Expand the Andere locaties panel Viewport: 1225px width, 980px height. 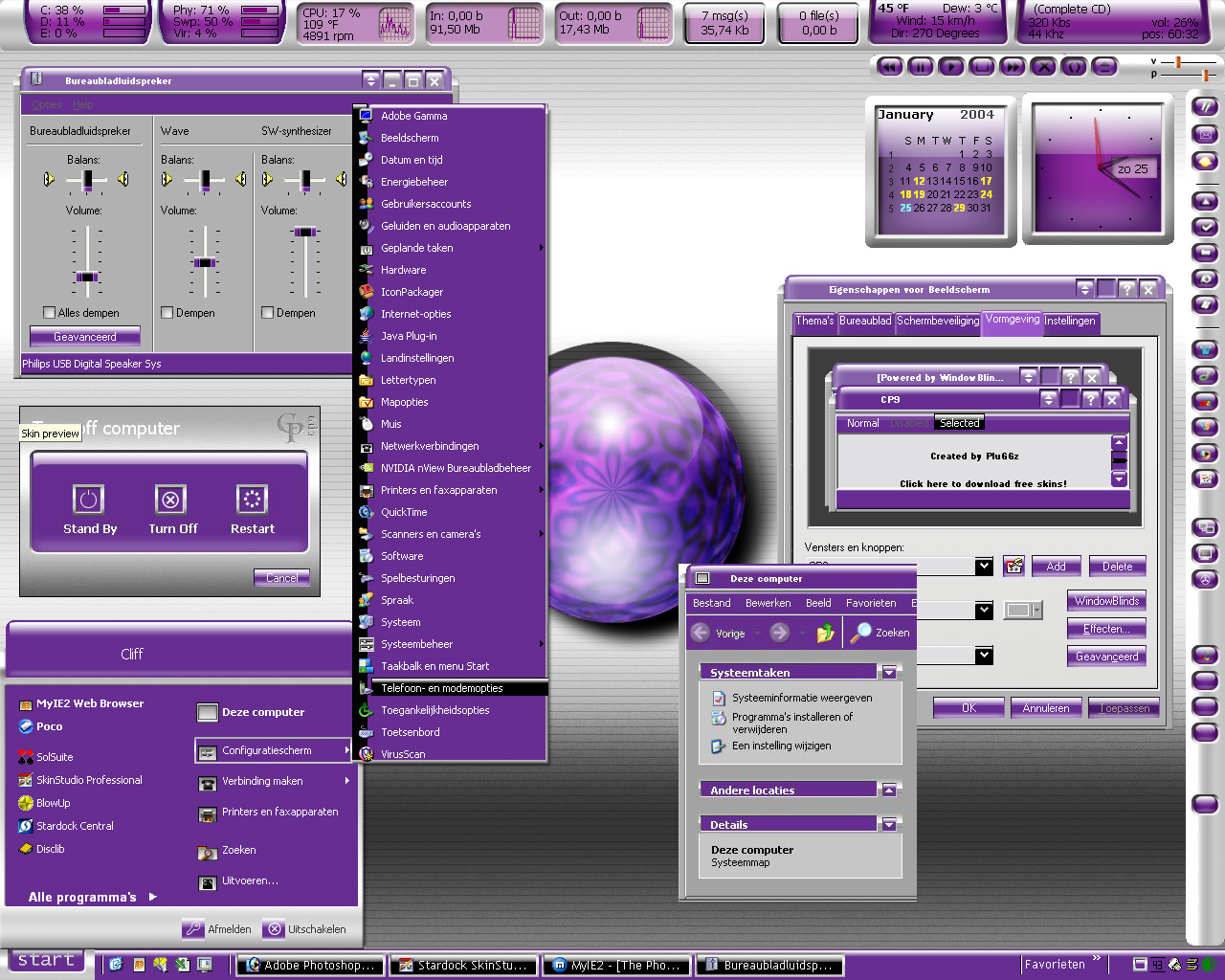click(x=889, y=791)
